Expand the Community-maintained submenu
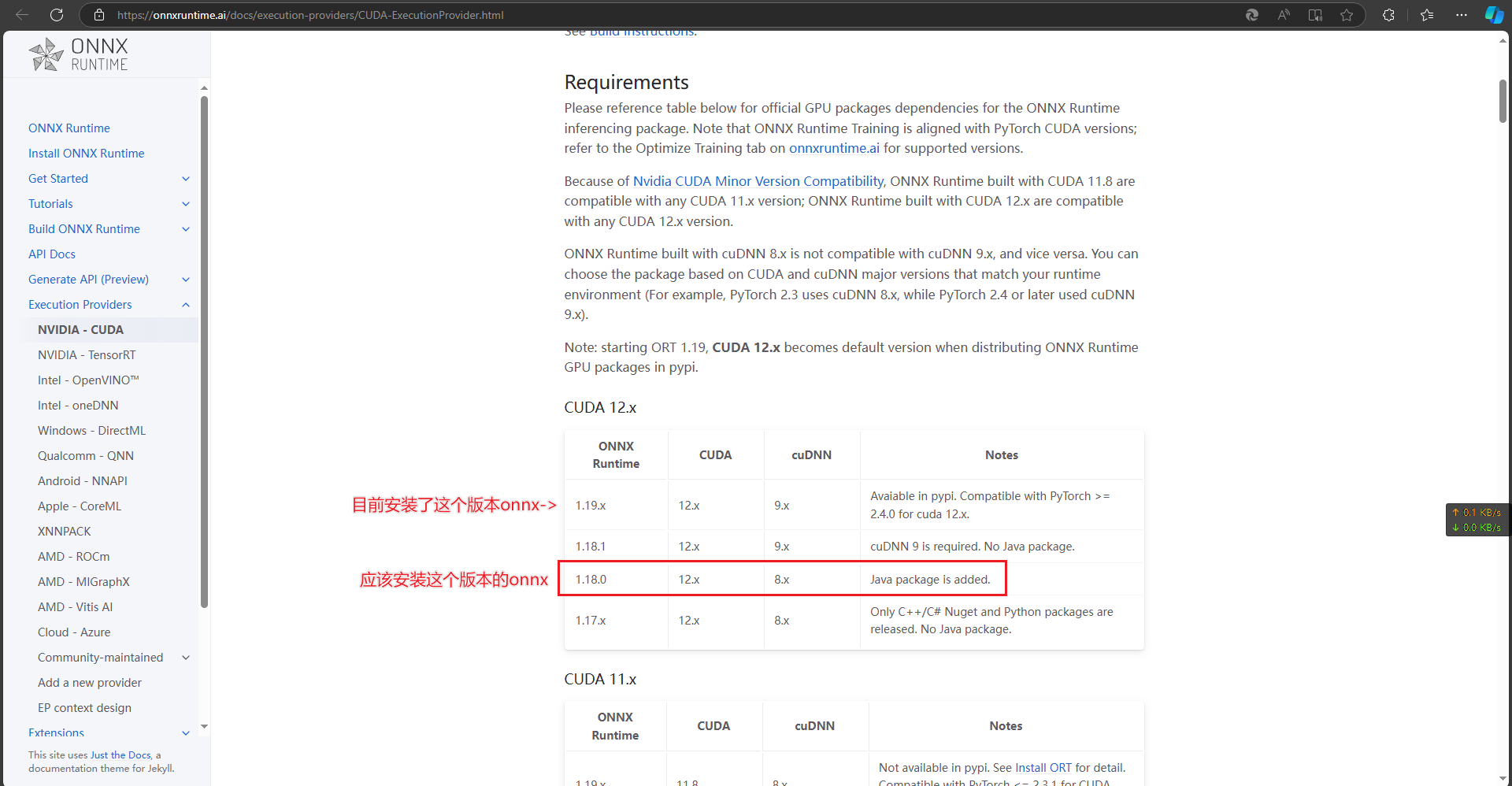The width and height of the screenshot is (1512, 786). (x=186, y=658)
